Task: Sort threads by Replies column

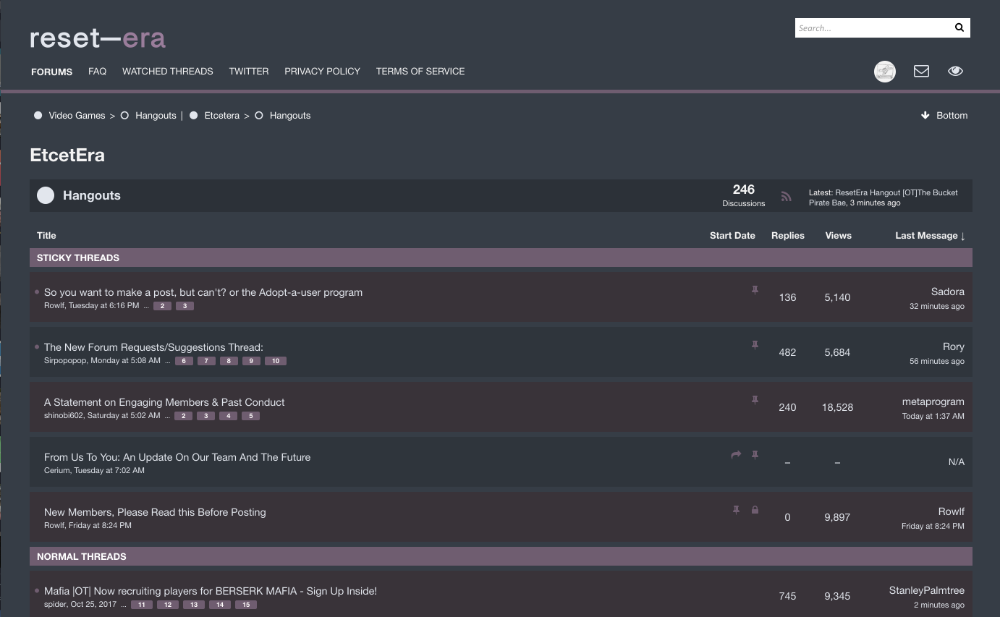Action: [x=788, y=235]
